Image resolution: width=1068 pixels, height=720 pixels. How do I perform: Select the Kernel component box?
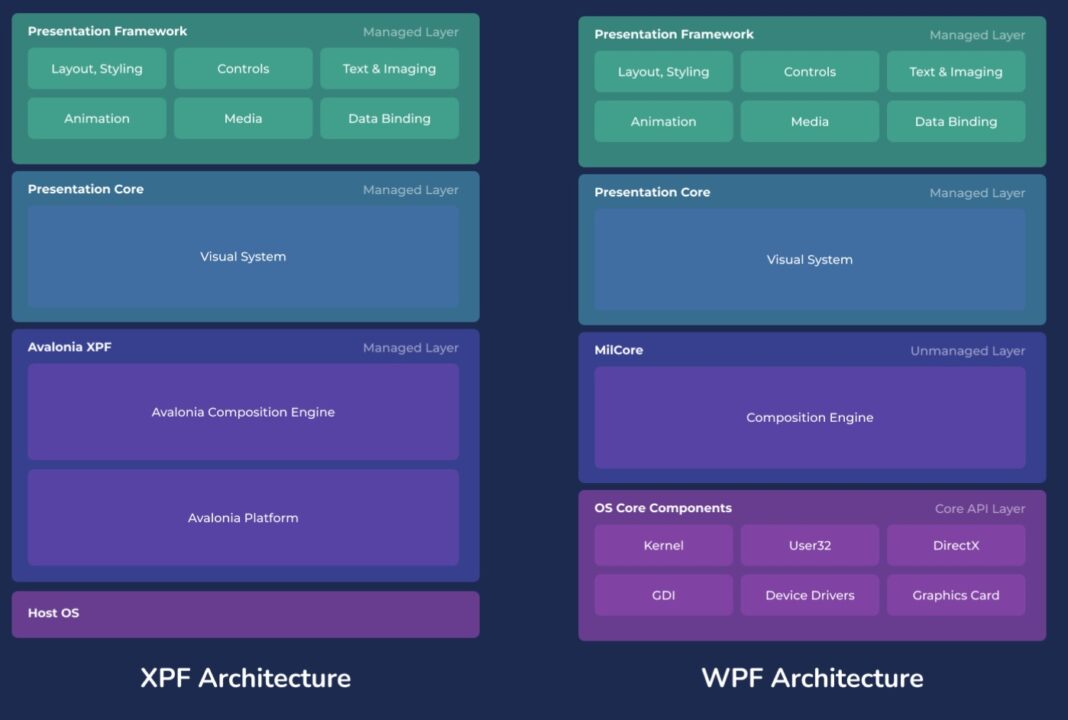pyautogui.click(x=663, y=546)
